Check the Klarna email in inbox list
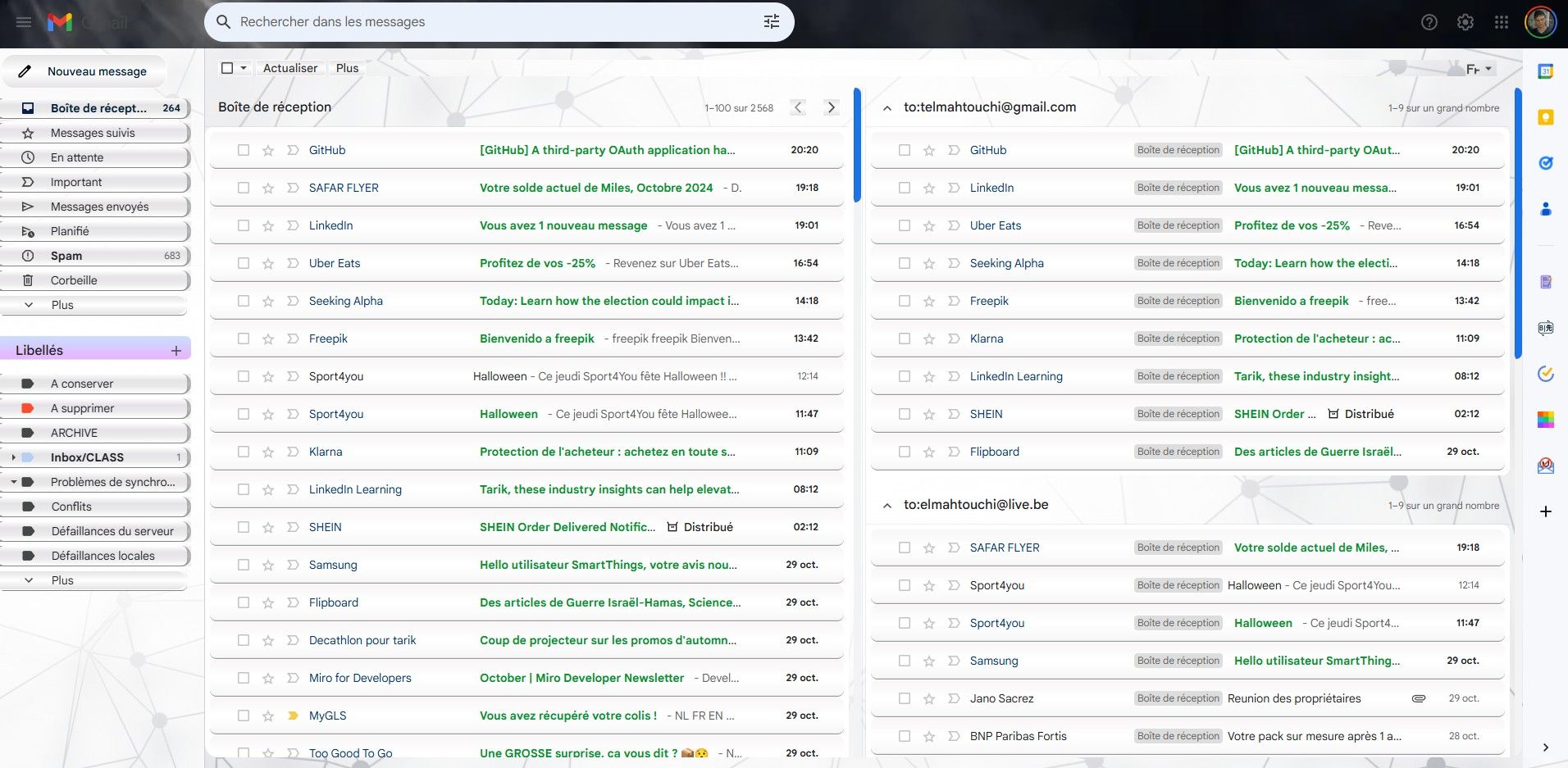1568x768 pixels. click(244, 452)
